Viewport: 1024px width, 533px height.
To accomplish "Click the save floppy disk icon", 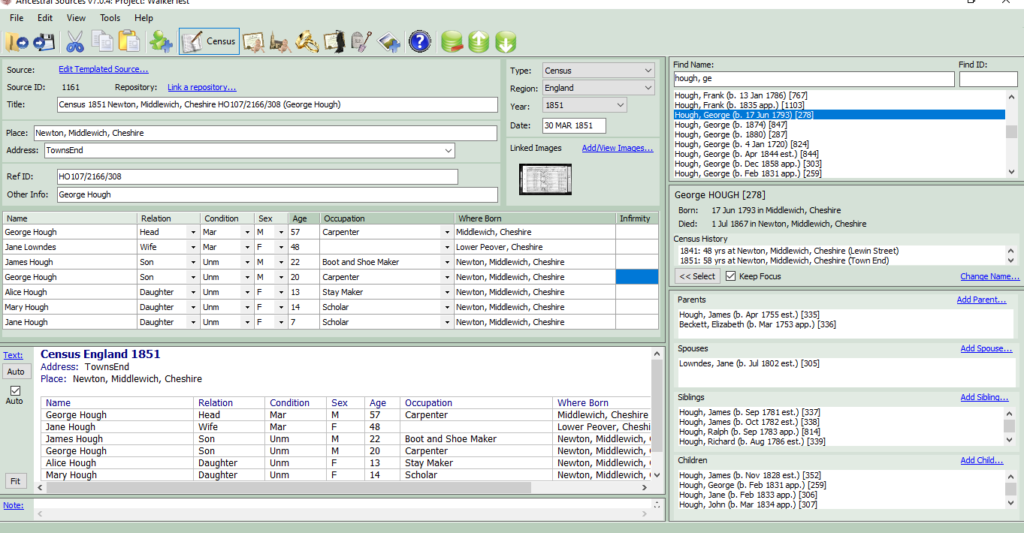I will coord(44,42).
